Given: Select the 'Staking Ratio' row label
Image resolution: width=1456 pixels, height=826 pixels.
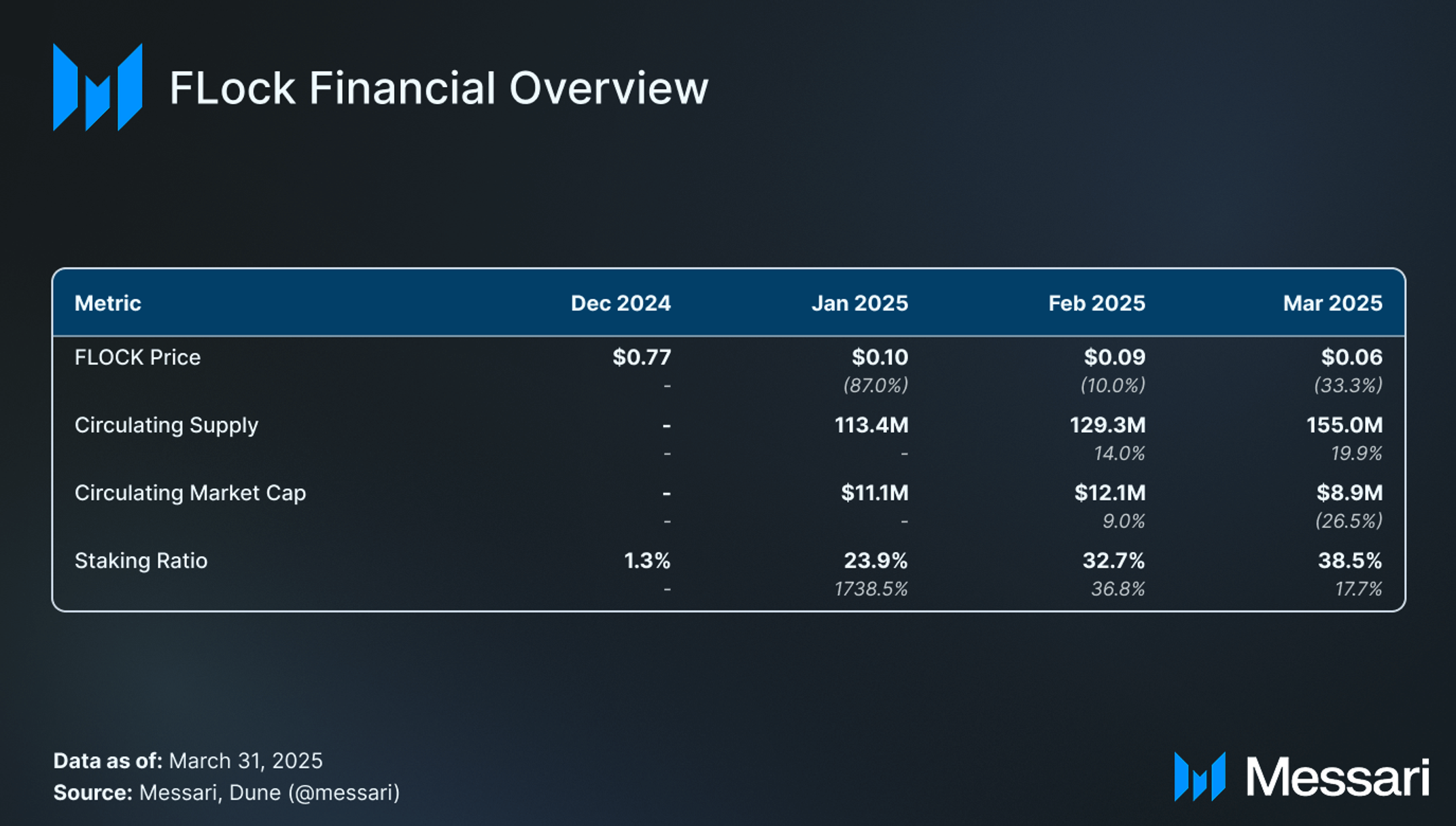Looking at the screenshot, I should [141, 561].
